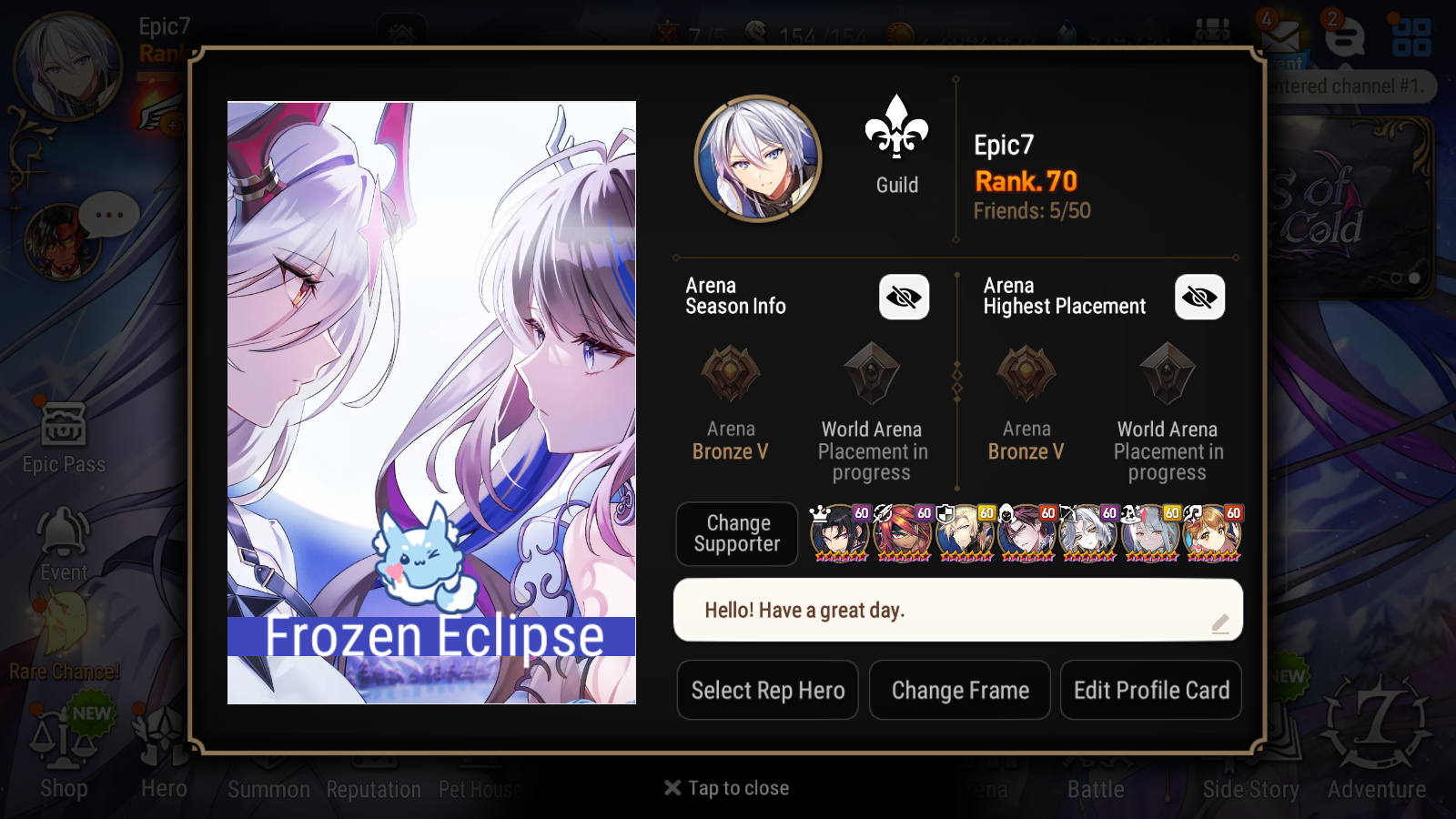Viewport: 1456px width, 819px height.
Task: Select the last supporter hero portrait
Action: click(x=1212, y=533)
